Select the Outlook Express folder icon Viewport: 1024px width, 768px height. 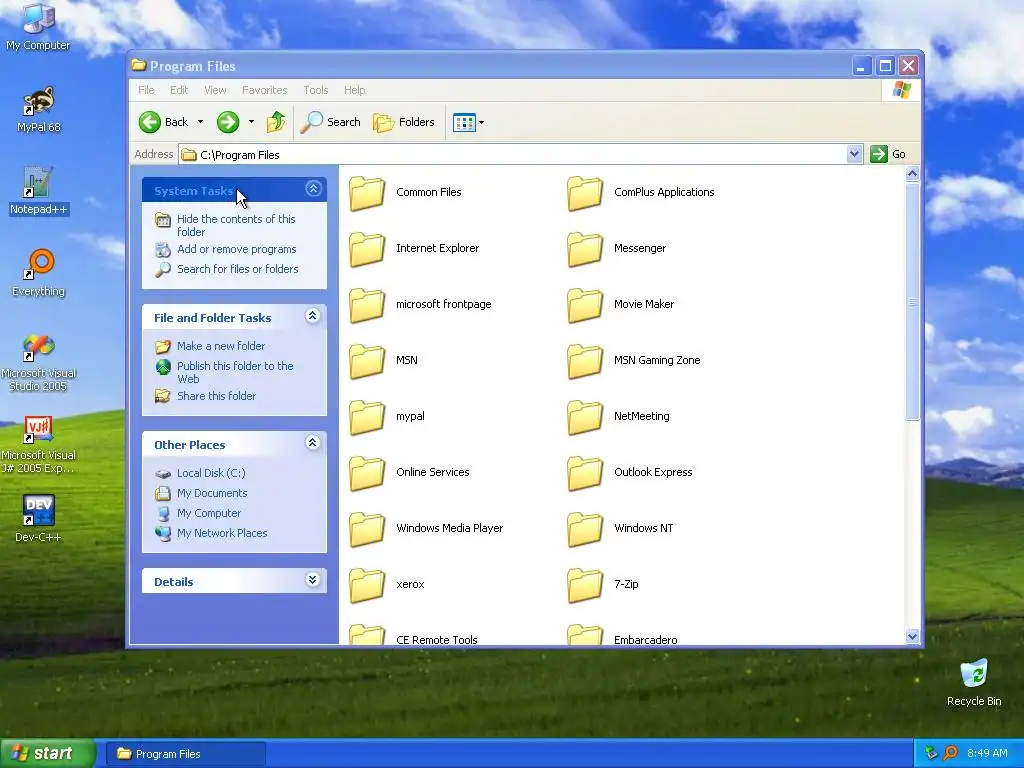(584, 473)
